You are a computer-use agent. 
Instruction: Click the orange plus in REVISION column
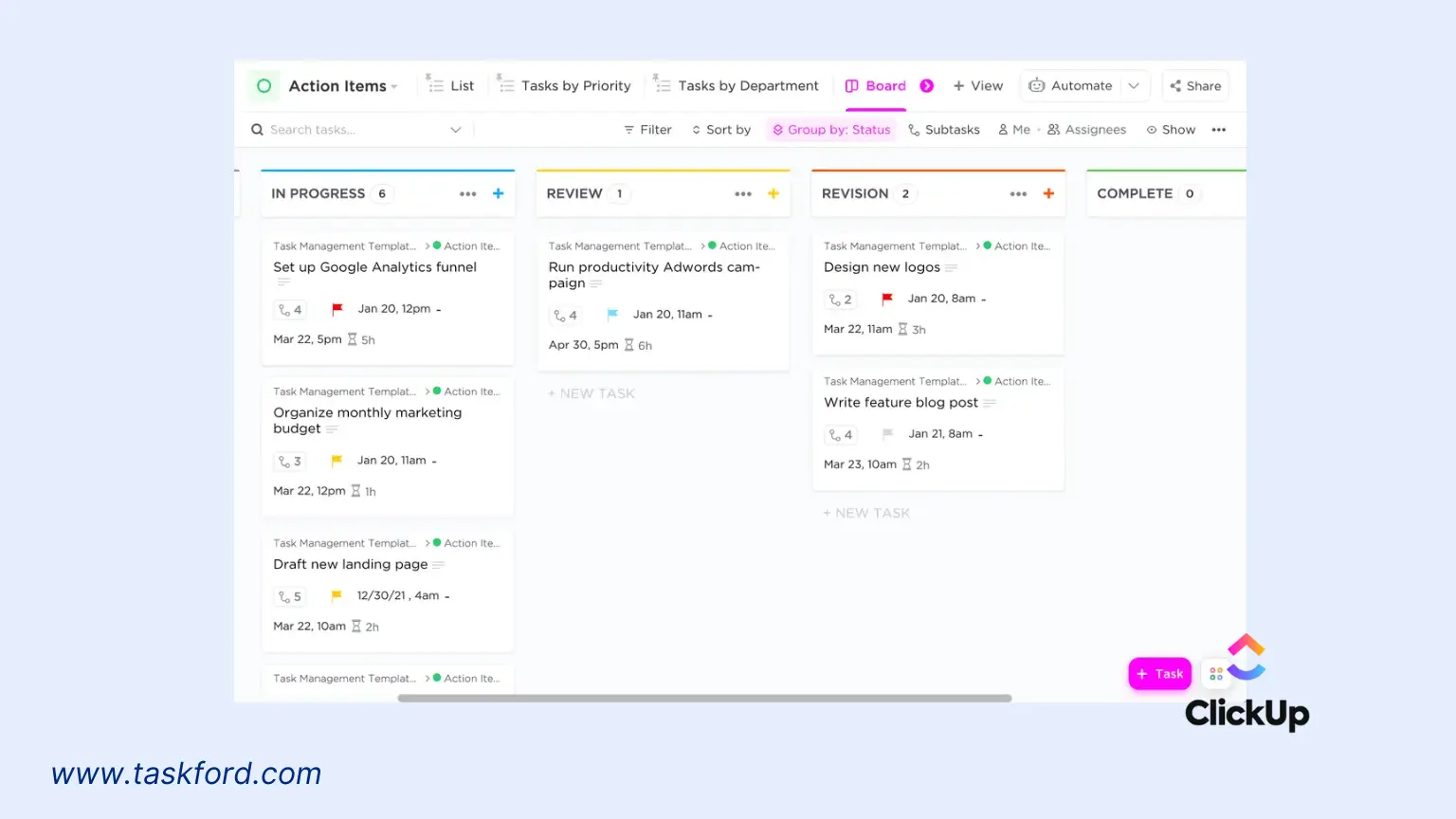[x=1048, y=193]
